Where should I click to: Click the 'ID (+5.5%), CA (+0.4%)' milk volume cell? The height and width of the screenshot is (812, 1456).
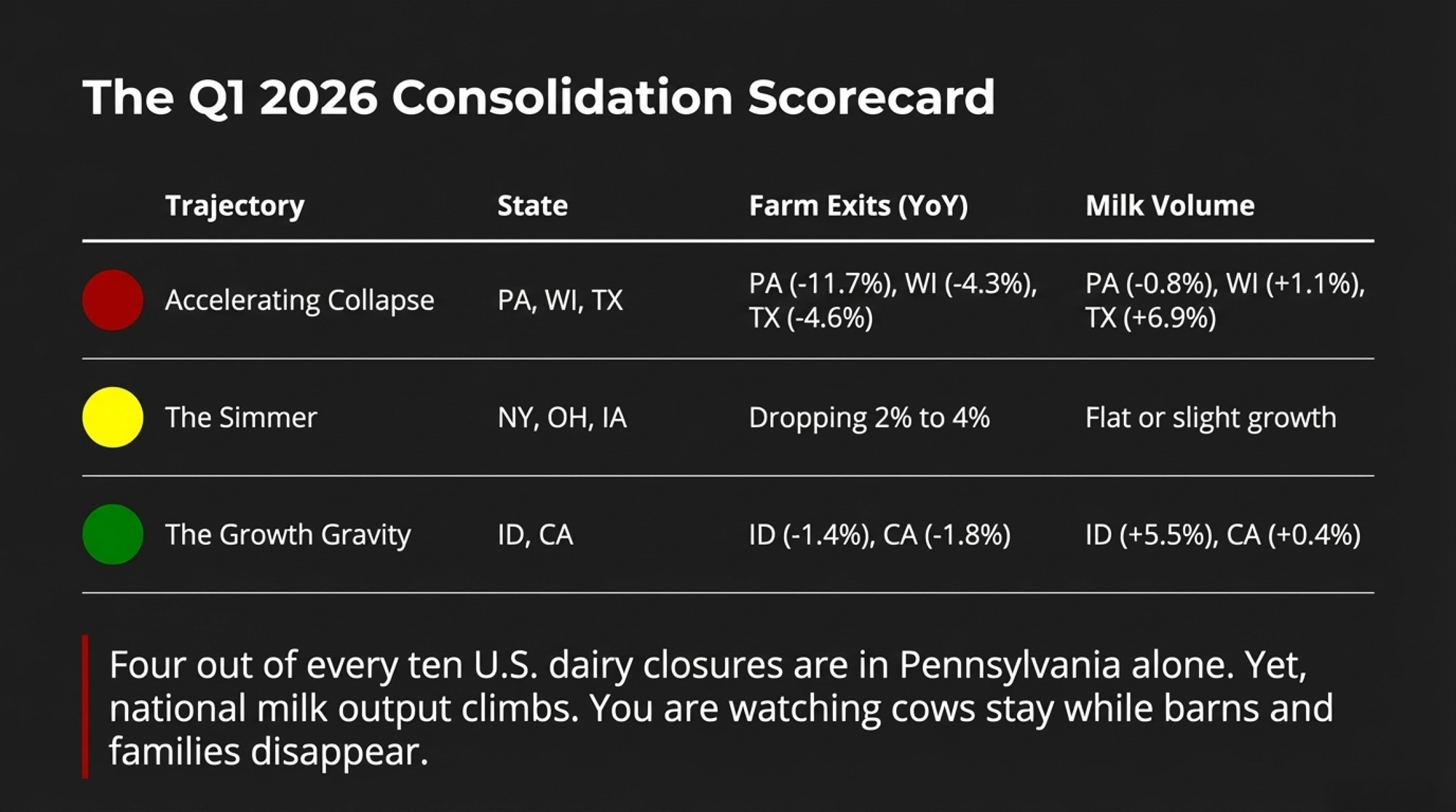pyautogui.click(x=1223, y=535)
